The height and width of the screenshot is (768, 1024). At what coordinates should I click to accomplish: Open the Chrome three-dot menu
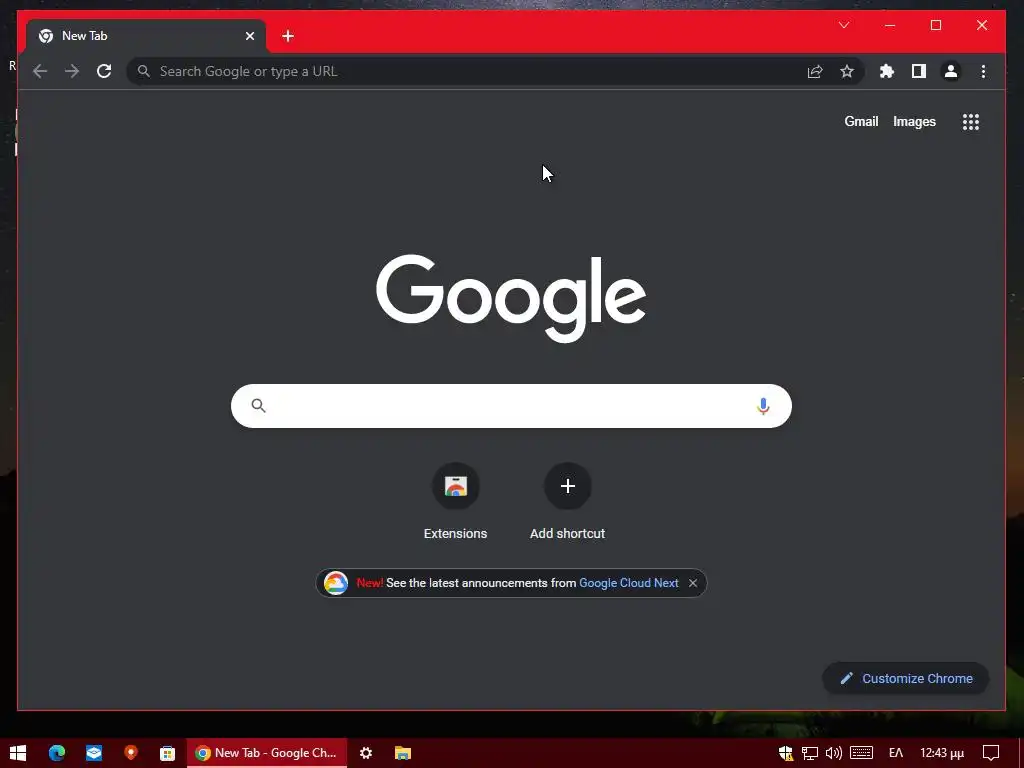tap(984, 71)
